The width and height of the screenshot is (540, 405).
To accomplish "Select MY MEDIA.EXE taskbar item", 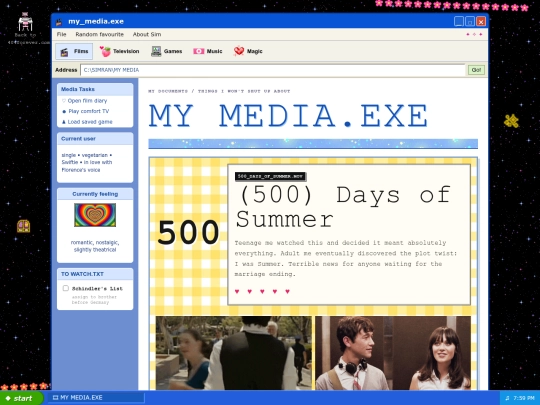I will click(x=96, y=398).
